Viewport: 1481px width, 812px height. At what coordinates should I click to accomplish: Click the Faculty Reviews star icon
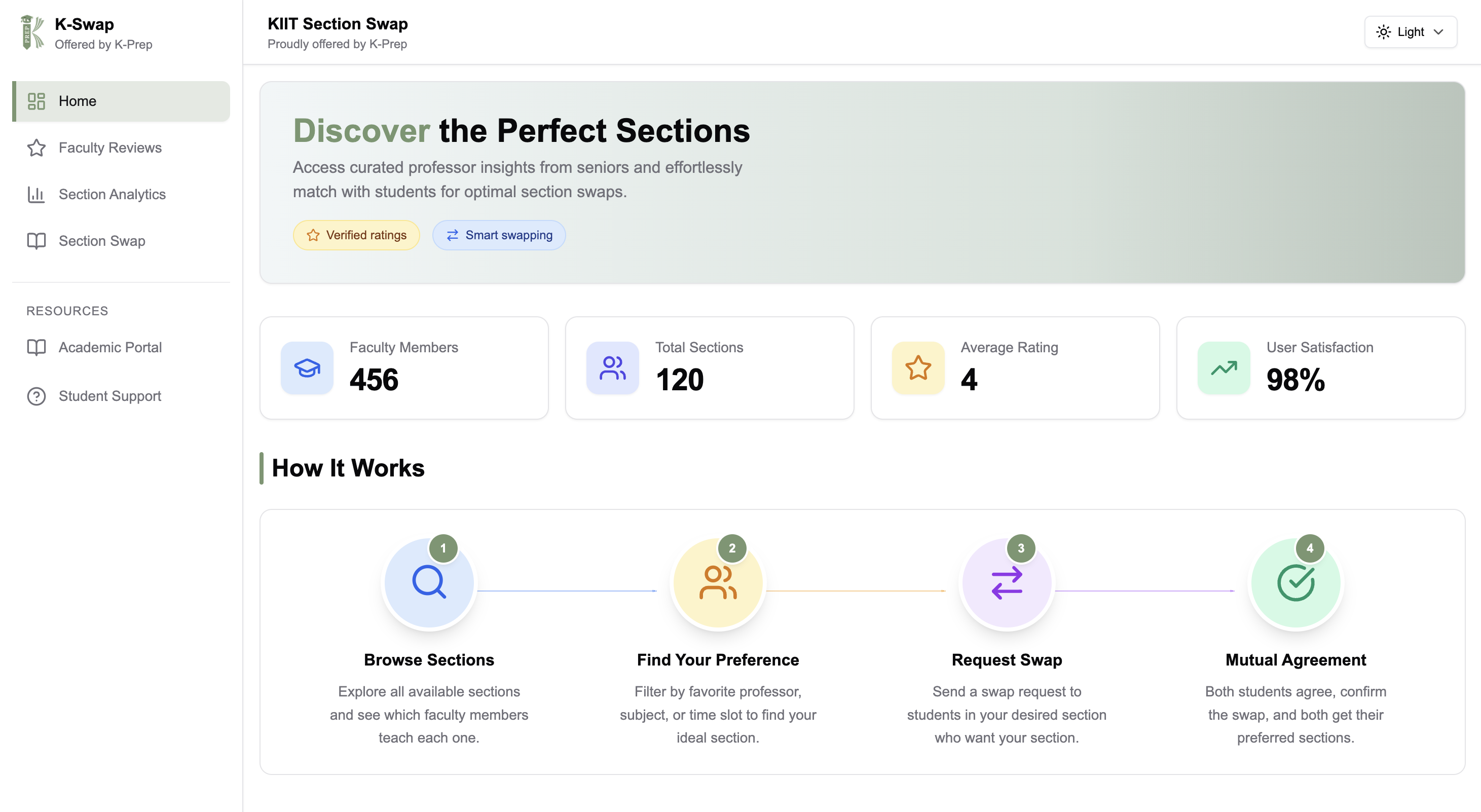click(x=36, y=148)
